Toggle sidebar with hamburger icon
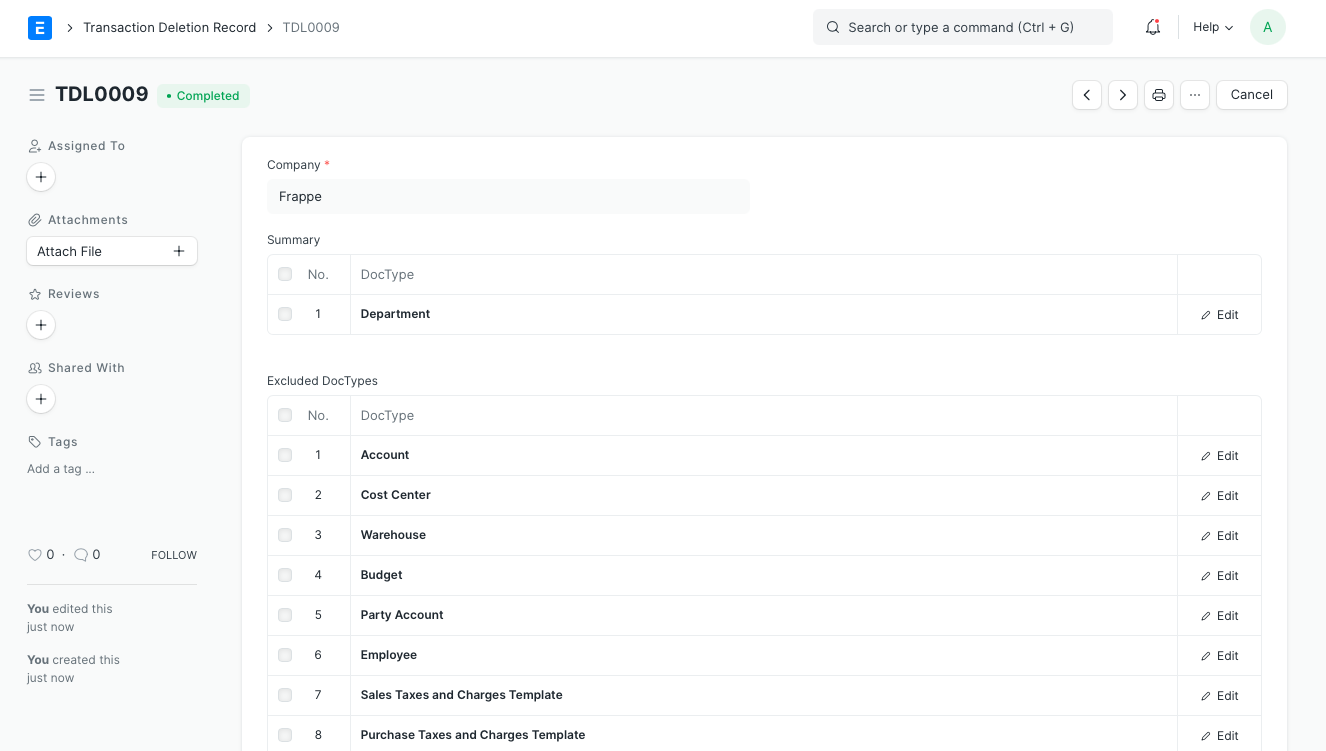1326x751 pixels. (x=37, y=95)
